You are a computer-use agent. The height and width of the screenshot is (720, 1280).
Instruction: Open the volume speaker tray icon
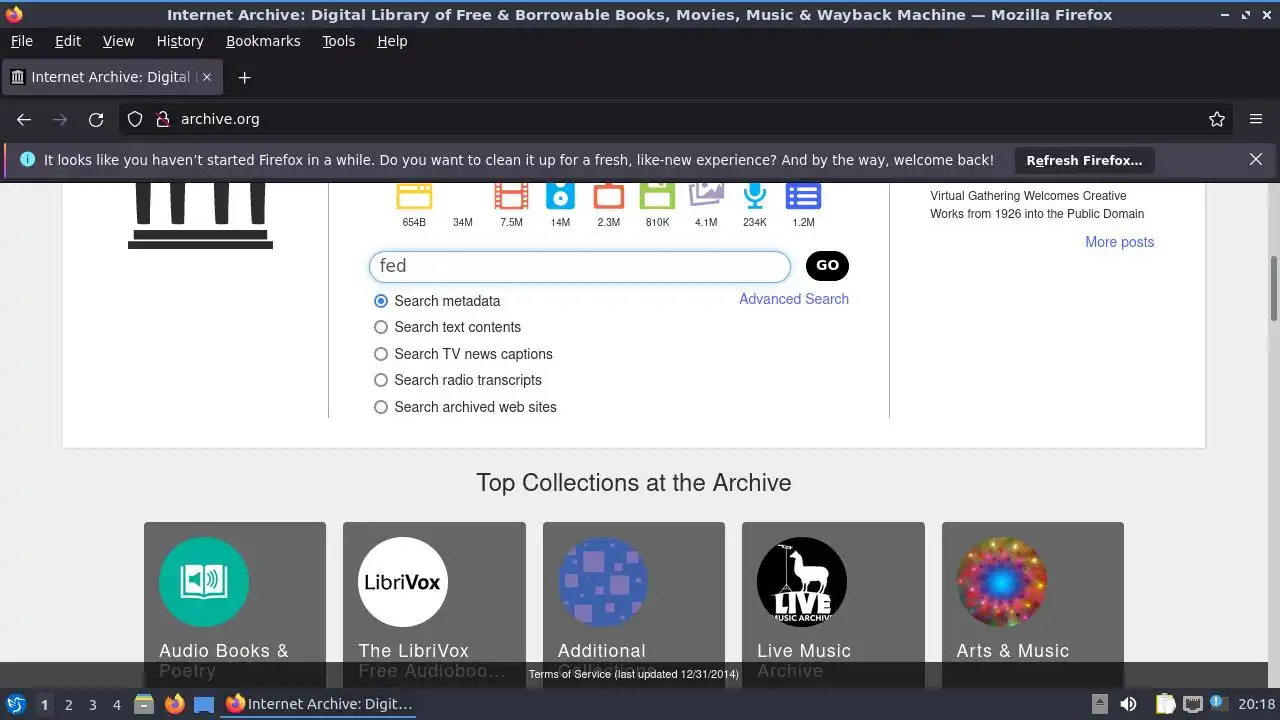click(x=1128, y=704)
